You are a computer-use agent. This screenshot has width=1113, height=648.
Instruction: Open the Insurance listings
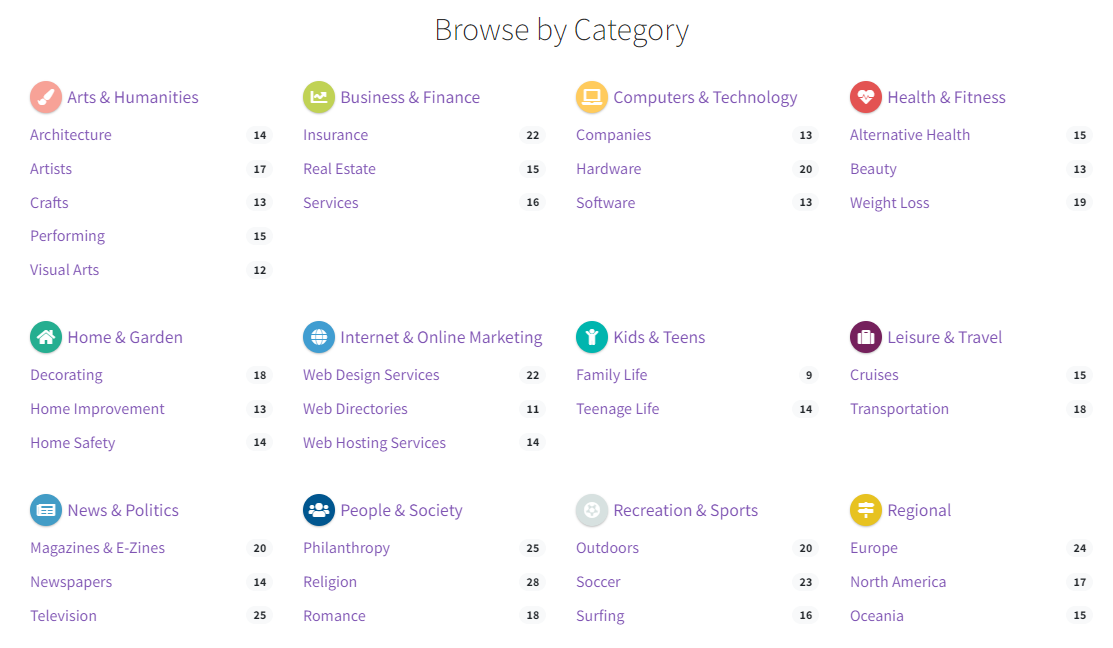[x=335, y=134]
